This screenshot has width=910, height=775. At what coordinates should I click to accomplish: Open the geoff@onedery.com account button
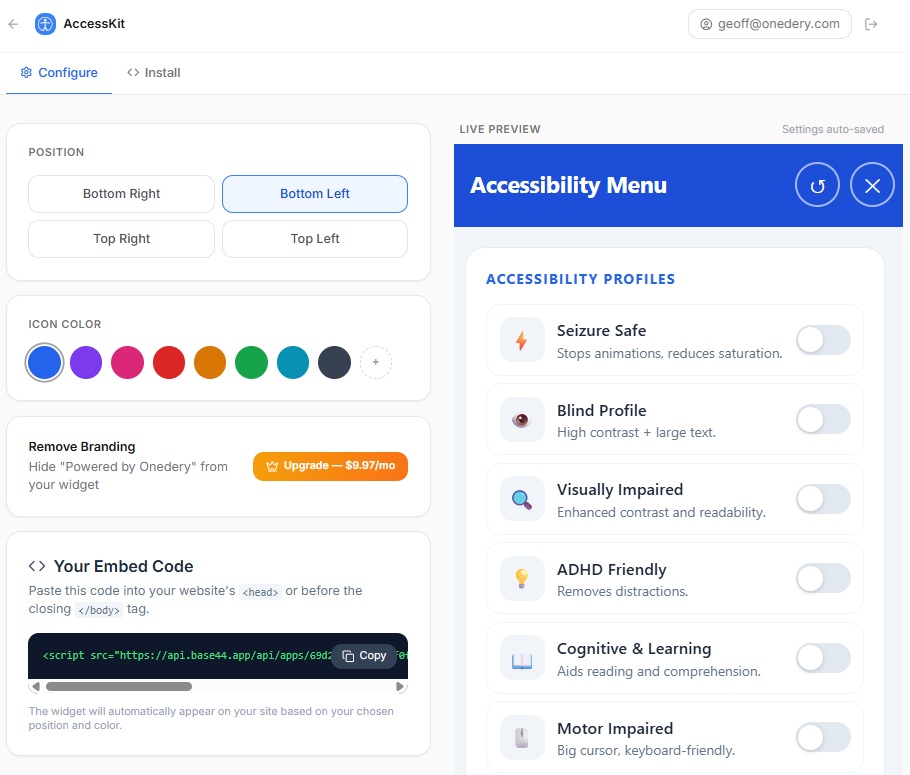click(x=770, y=24)
